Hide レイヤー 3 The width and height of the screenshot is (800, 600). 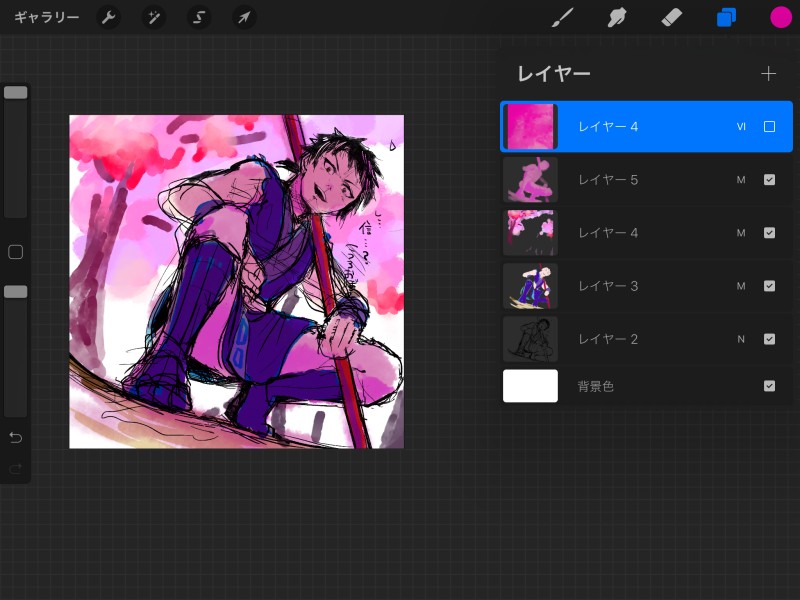769,286
